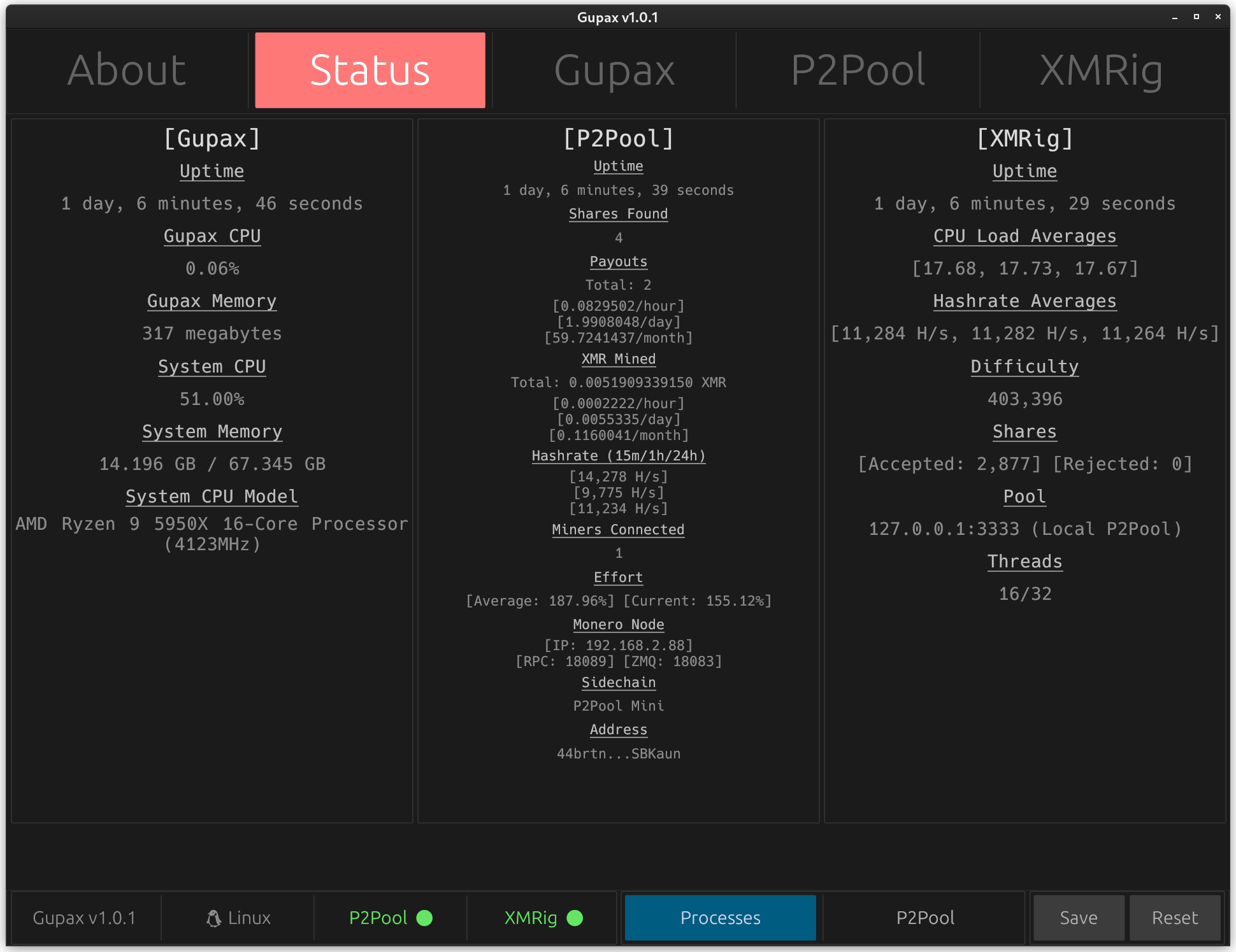Click the Hashrate (15m/1h/24h) label

619,455
